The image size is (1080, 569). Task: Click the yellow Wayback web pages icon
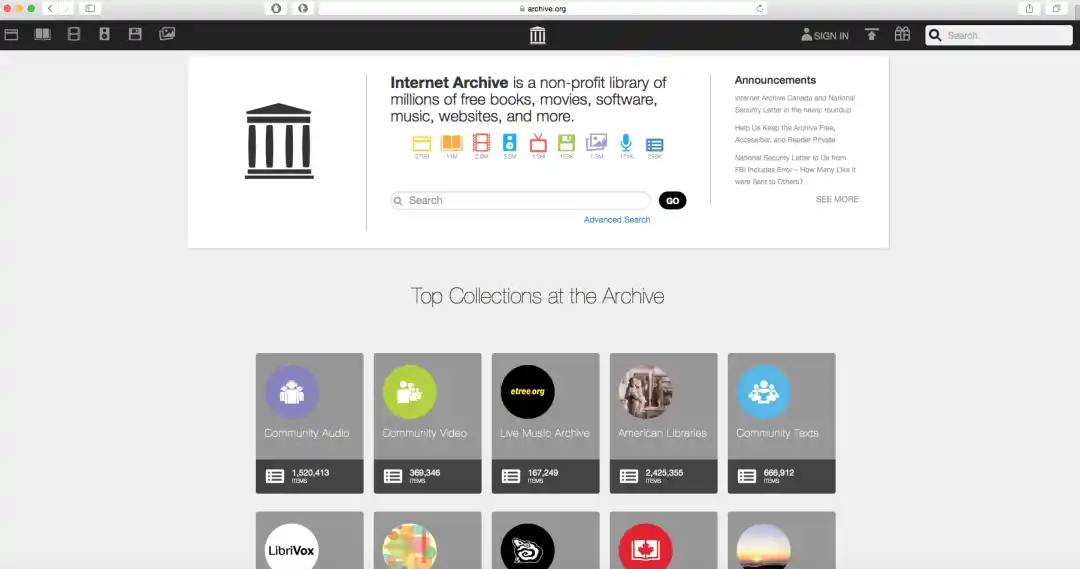[422, 143]
